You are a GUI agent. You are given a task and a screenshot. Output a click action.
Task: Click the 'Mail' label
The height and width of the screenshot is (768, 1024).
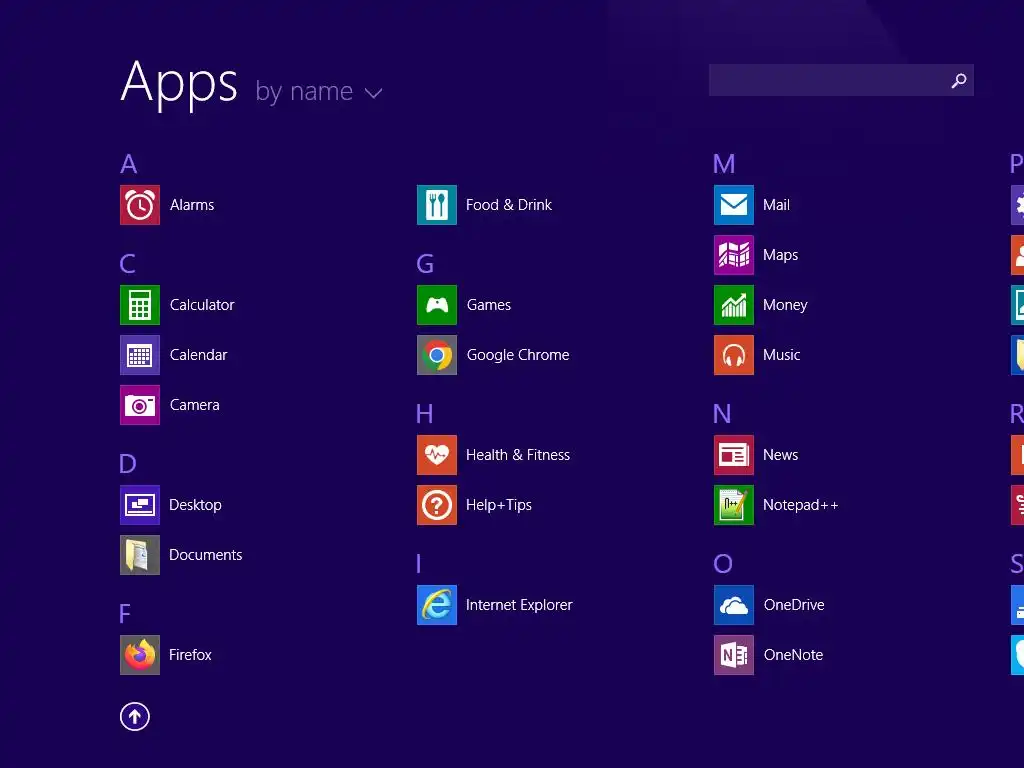tap(776, 205)
